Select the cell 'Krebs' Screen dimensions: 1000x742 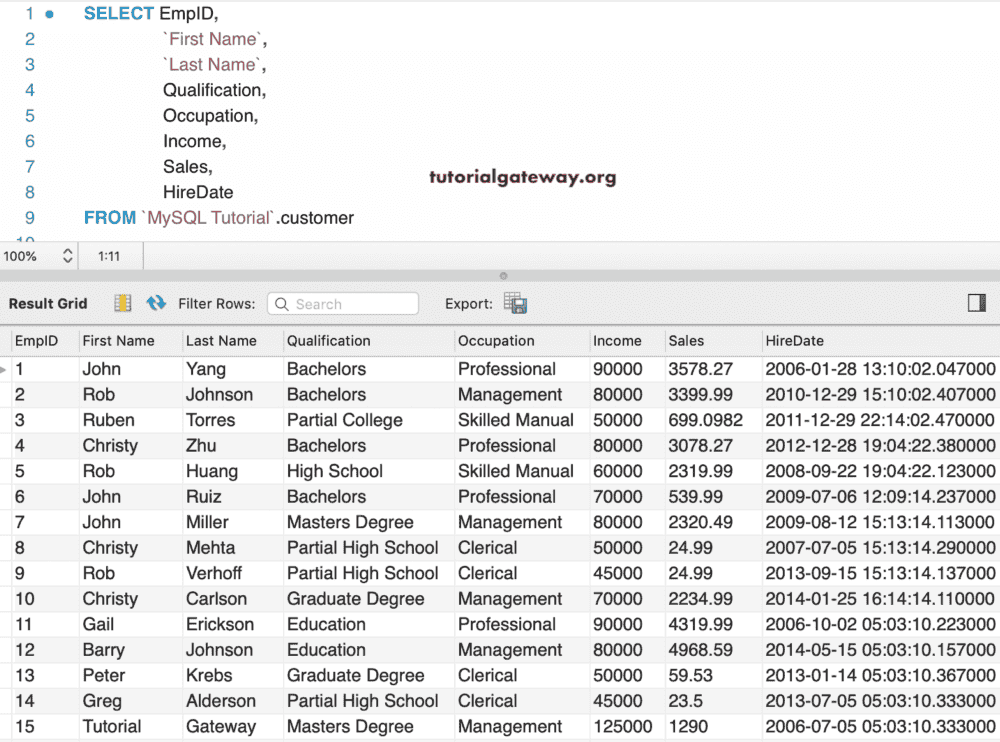(x=209, y=675)
